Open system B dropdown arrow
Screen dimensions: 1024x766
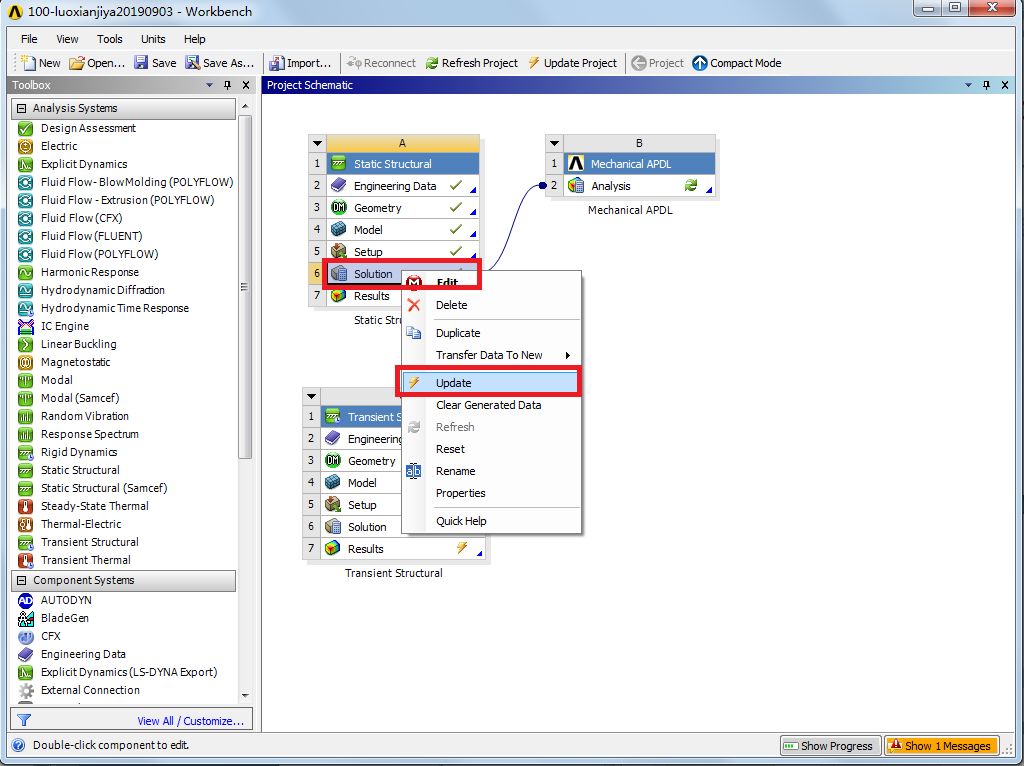[555, 143]
